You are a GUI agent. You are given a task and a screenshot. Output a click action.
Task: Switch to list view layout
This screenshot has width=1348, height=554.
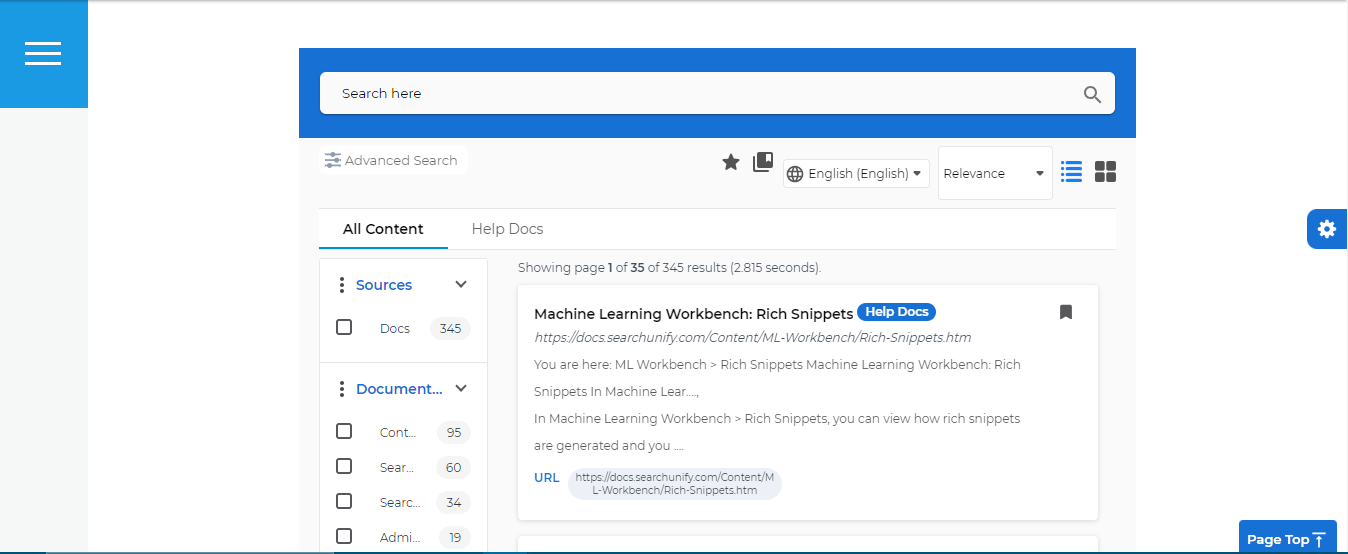(1071, 172)
